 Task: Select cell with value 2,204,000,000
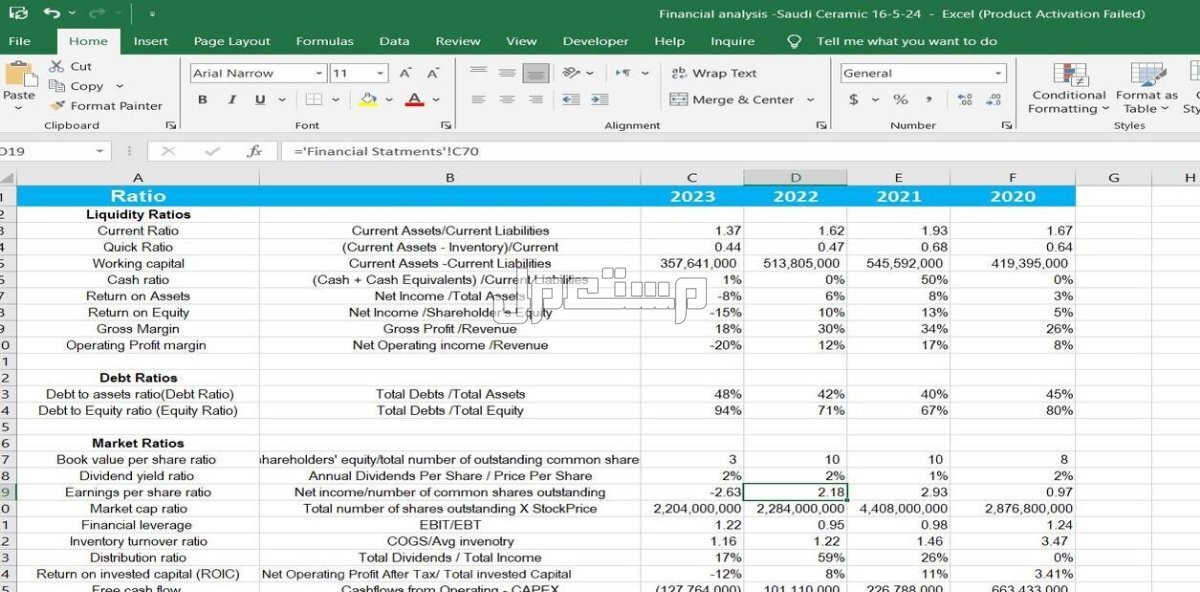pyautogui.click(x=692, y=509)
